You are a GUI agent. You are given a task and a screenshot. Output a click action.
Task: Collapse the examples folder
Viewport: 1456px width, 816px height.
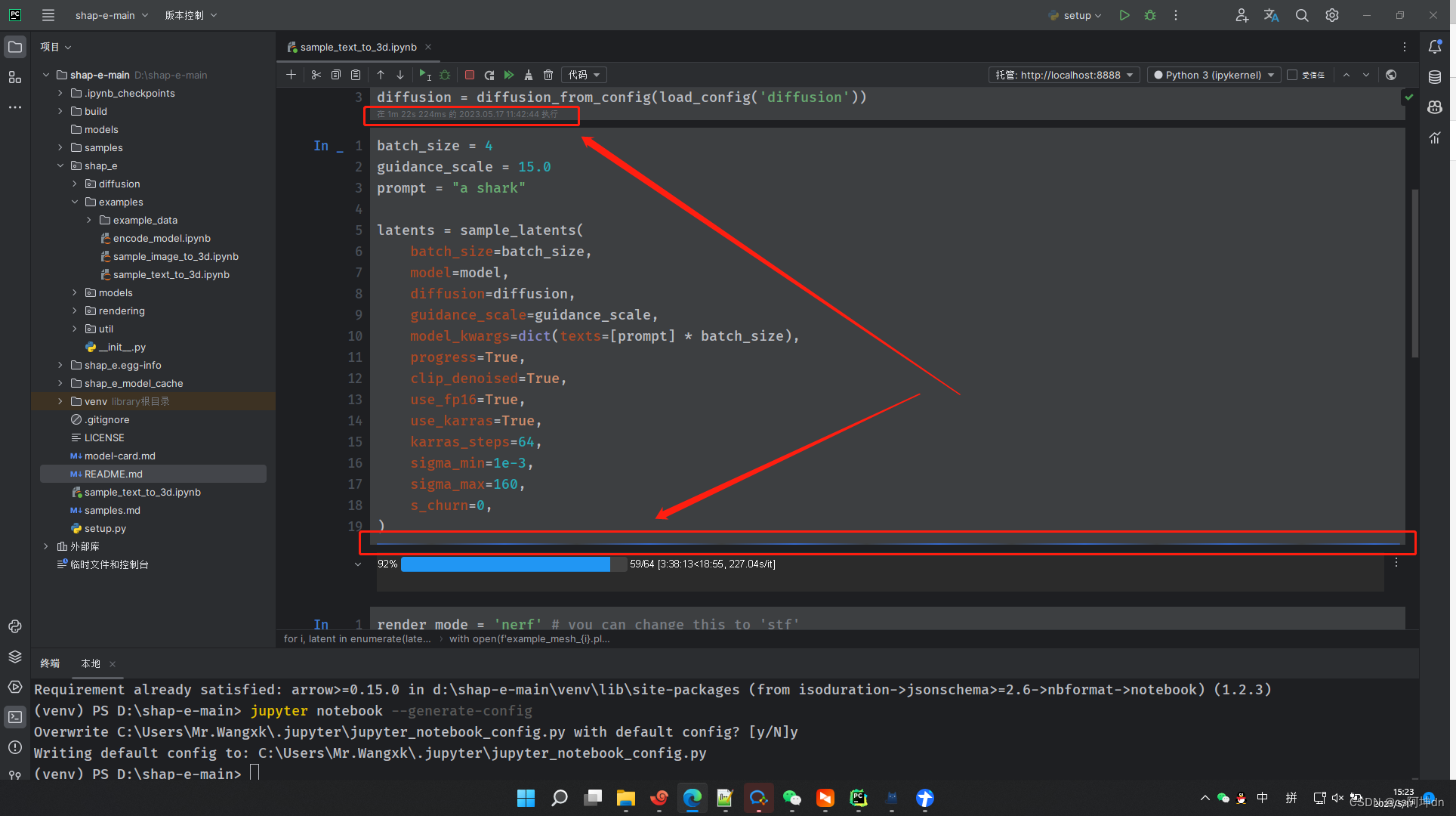point(75,202)
